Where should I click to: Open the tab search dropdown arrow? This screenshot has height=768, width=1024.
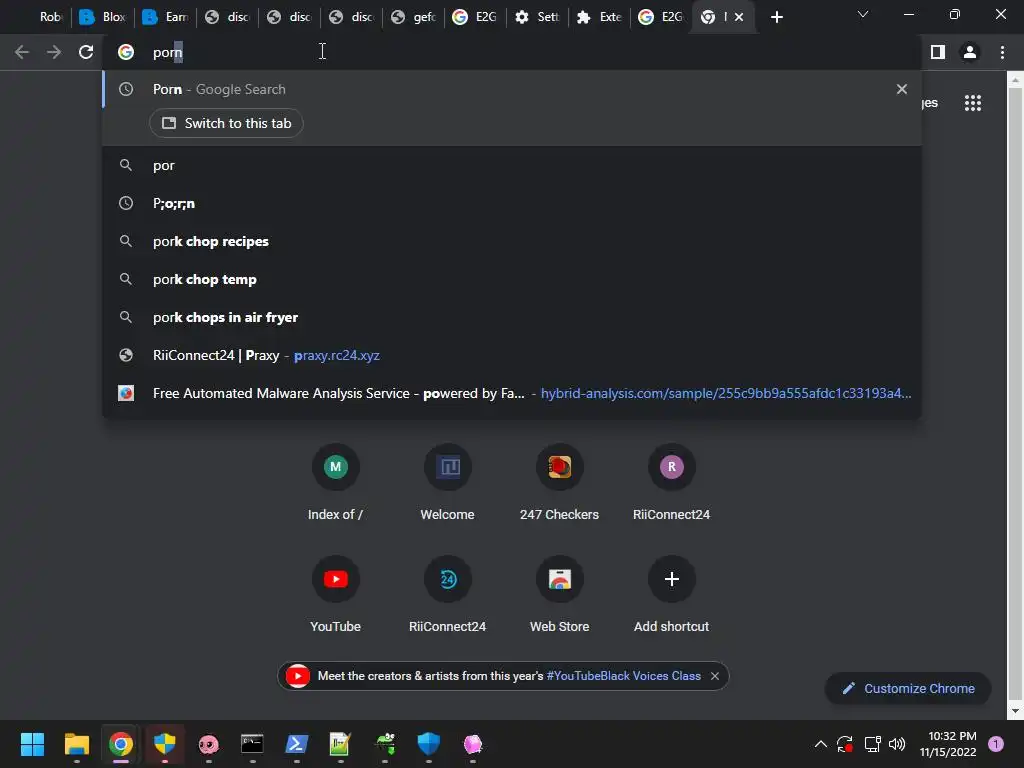[x=863, y=14]
